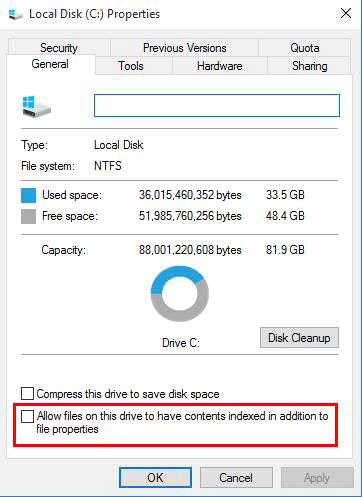This screenshot has height=497, width=362.
Task: Click the Windows drive icon beside name field
Action: tap(36, 107)
